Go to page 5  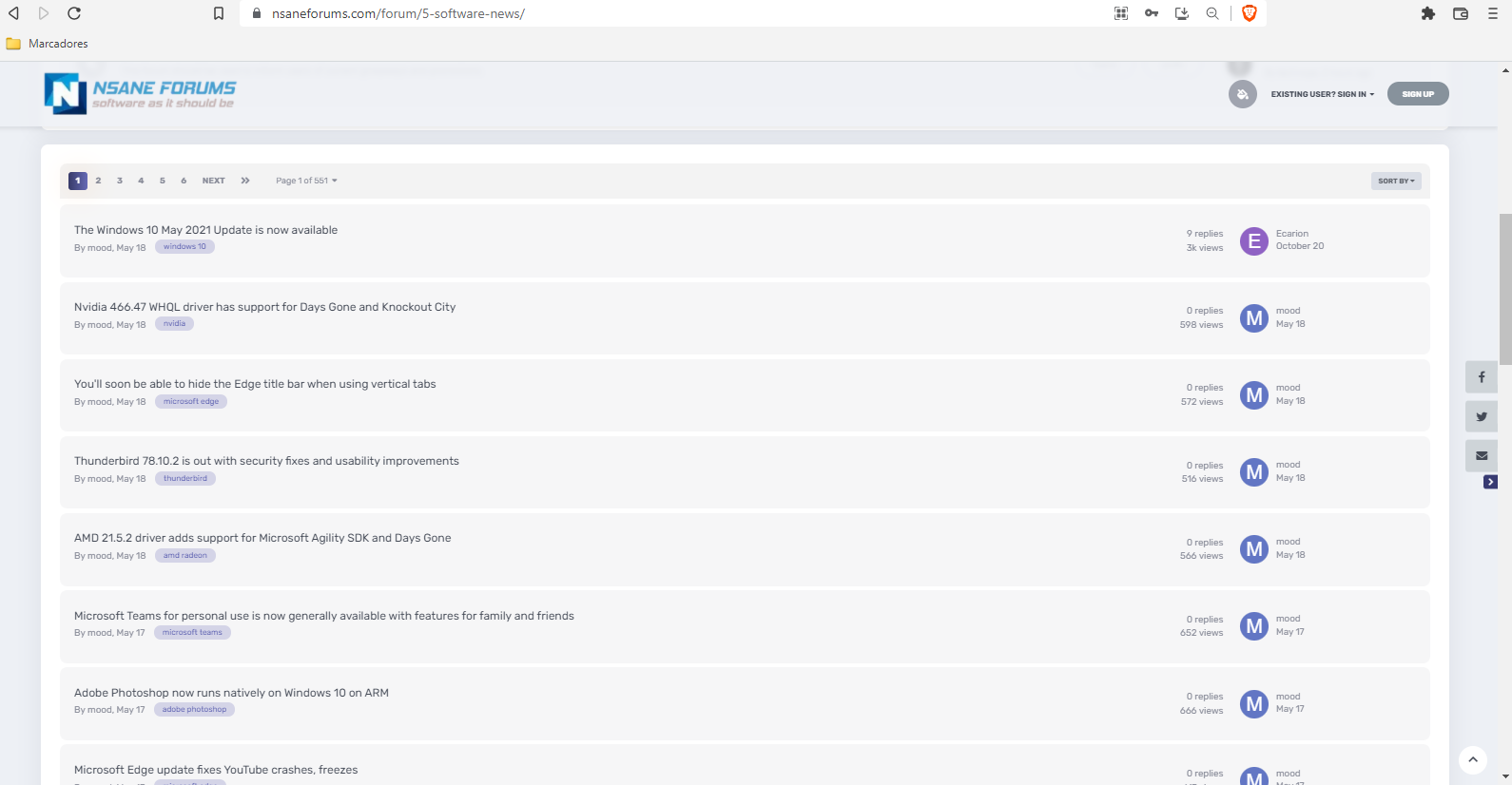pos(163,181)
